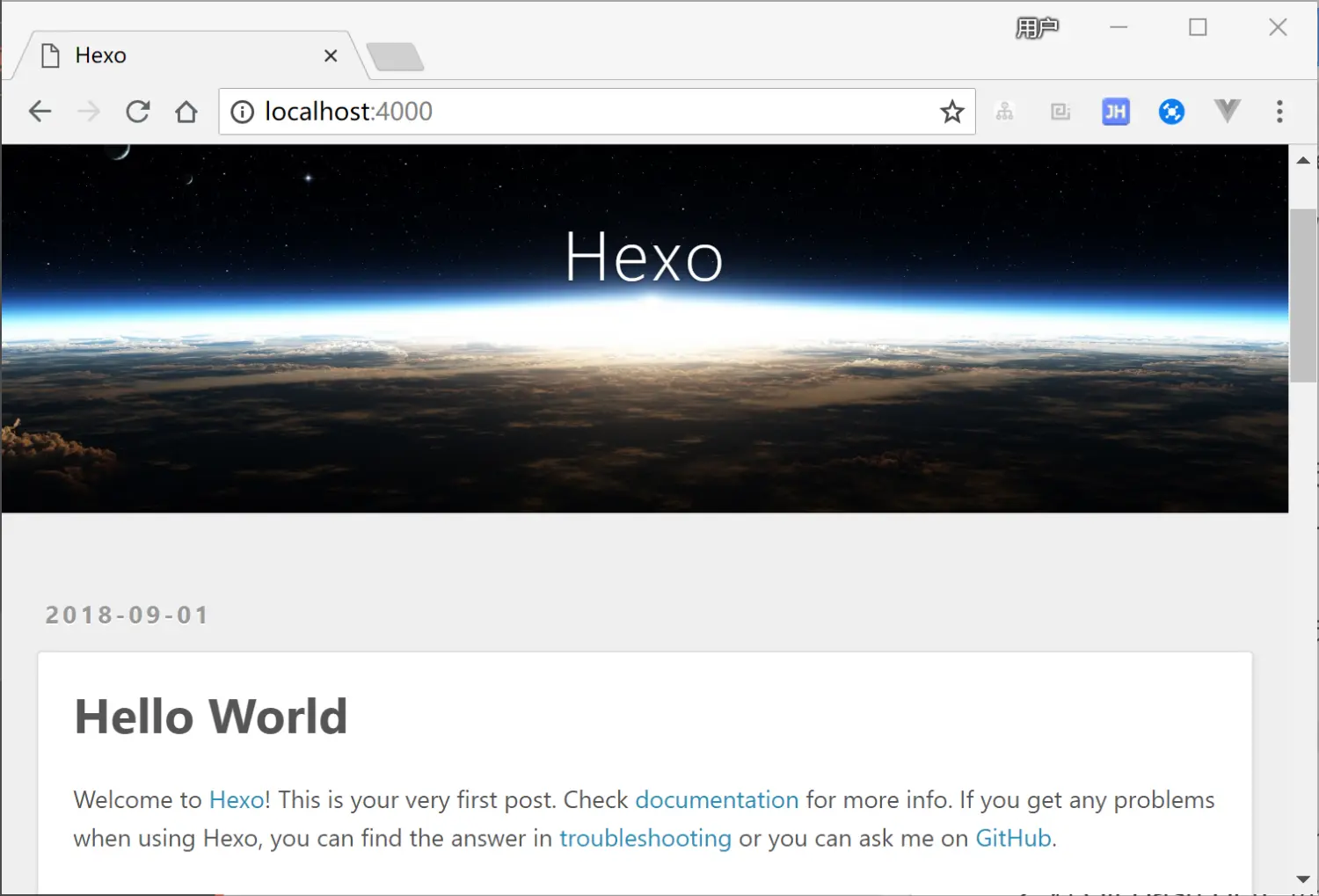Viewport: 1319px width, 896px height.
Task: Open the GitHub link
Action: coord(1013,838)
